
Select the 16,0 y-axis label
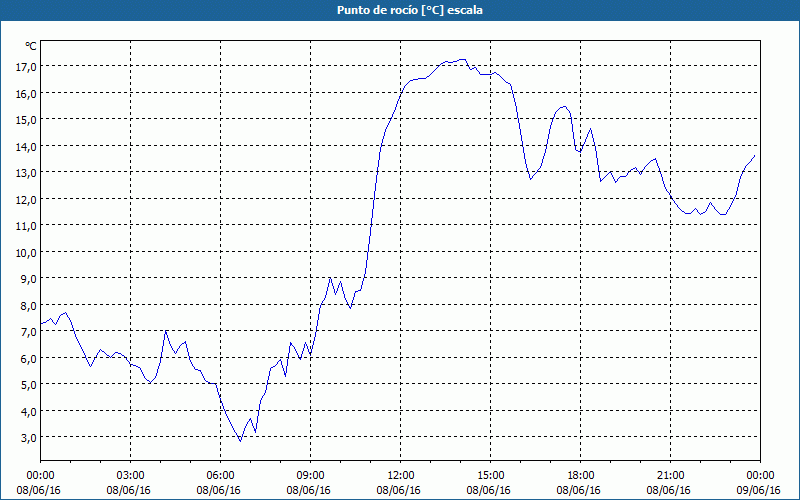click(25, 93)
